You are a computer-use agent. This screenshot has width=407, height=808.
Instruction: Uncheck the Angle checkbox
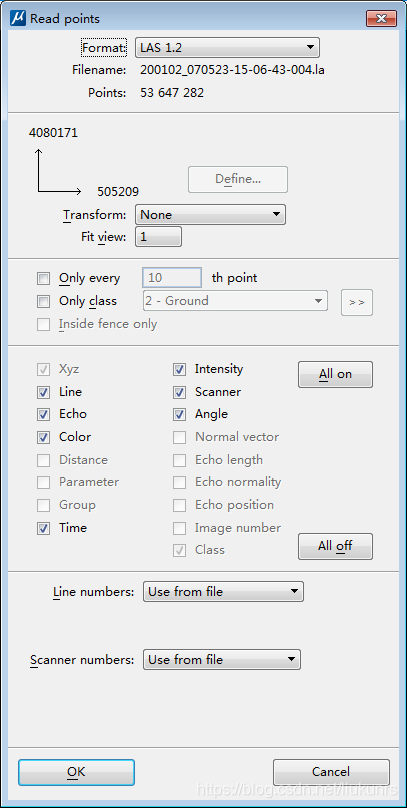pyautogui.click(x=179, y=414)
